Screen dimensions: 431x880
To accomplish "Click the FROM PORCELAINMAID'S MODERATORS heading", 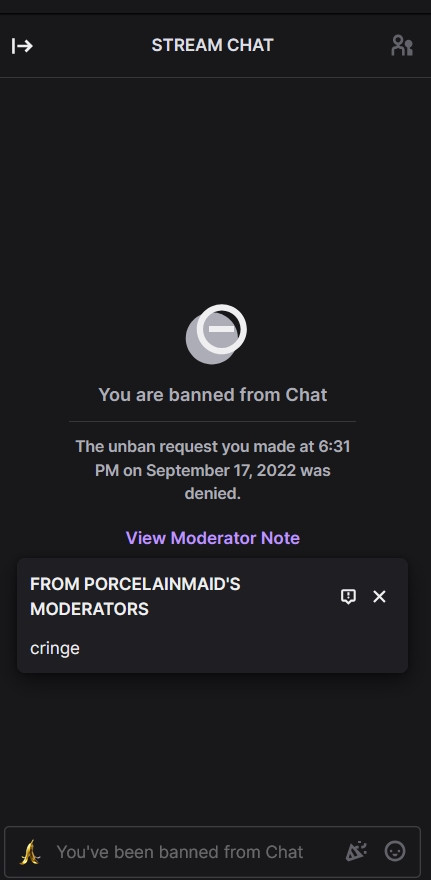I will 135,596.
